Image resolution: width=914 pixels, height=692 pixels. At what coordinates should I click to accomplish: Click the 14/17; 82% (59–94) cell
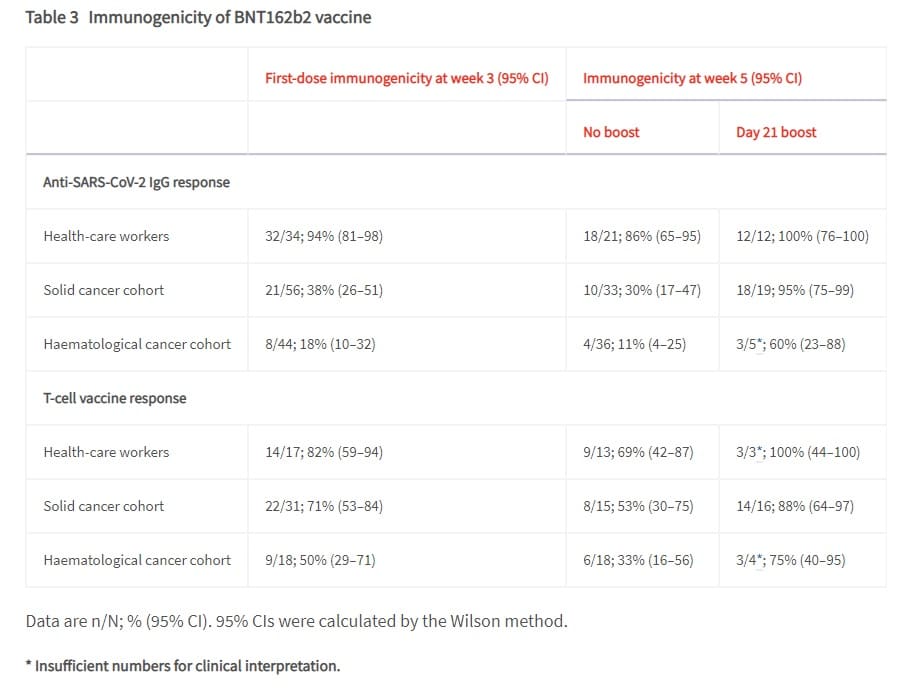click(x=324, y=452)
